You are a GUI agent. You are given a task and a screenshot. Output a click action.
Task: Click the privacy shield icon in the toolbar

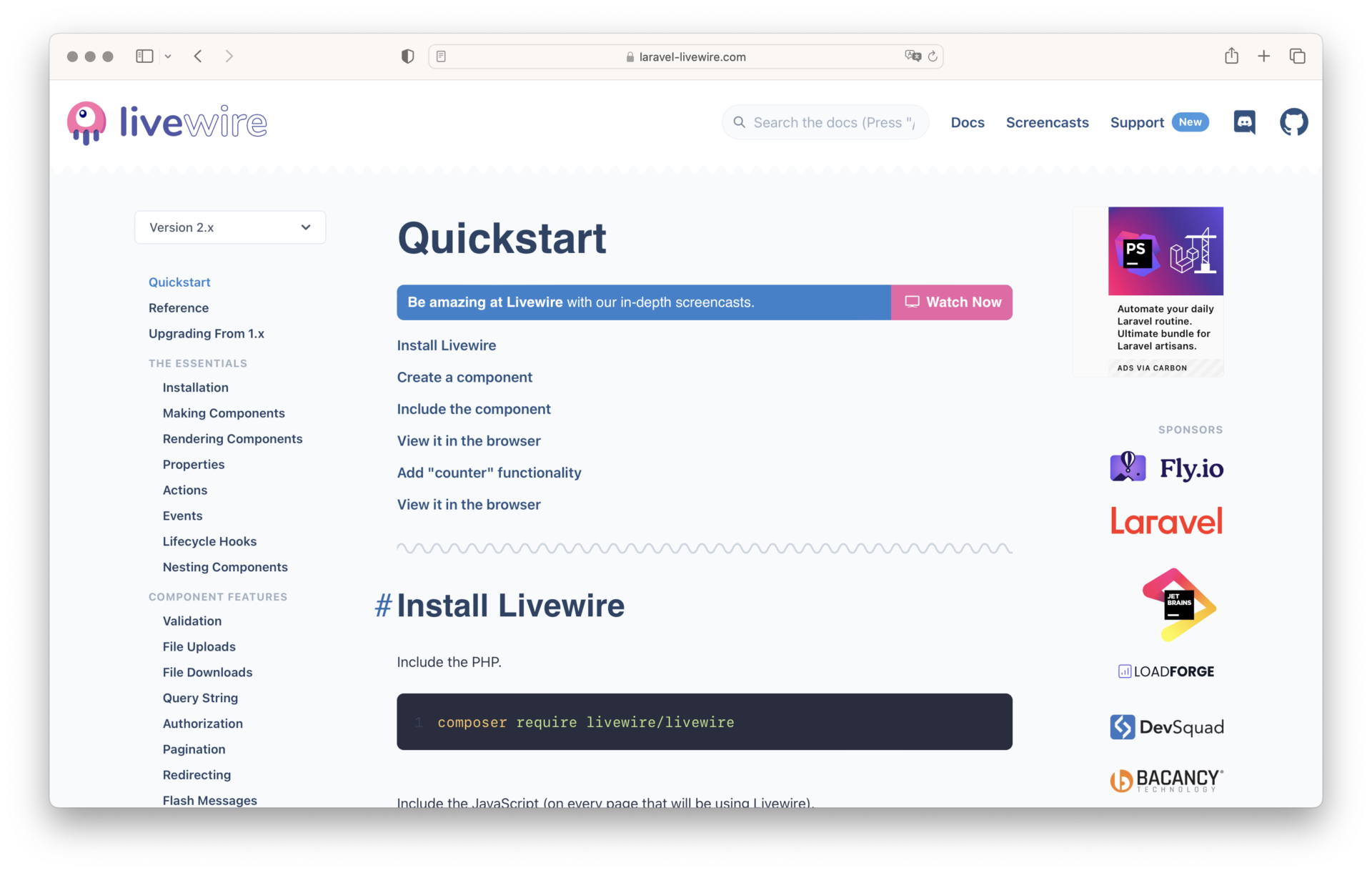point(407,56)
